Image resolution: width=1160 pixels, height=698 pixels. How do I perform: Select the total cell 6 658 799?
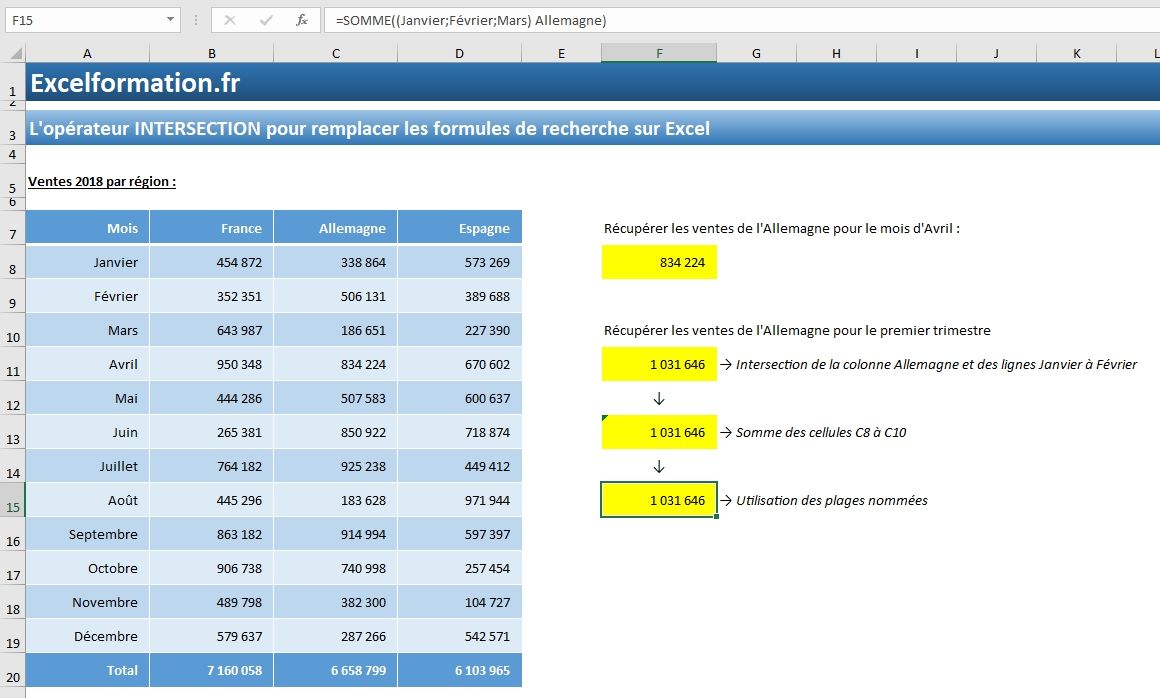pos(336,671)
